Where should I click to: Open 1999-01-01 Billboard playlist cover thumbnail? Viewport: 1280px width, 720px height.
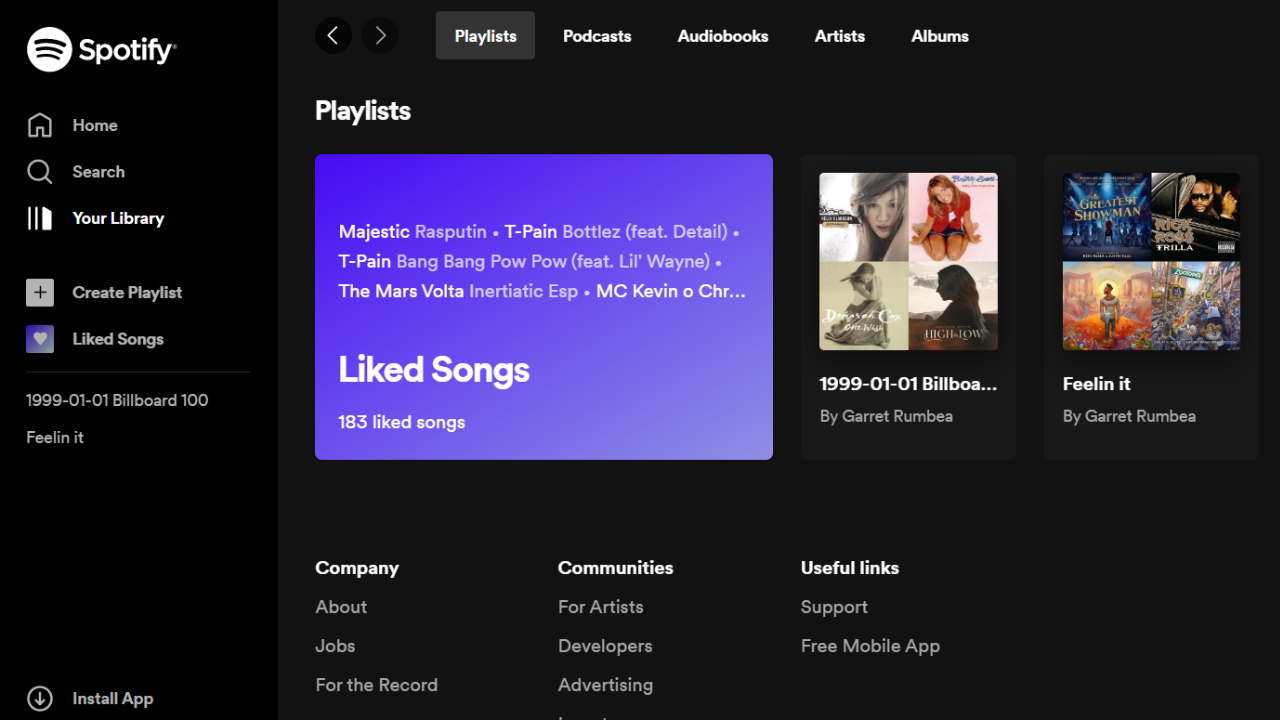point(908,262)
